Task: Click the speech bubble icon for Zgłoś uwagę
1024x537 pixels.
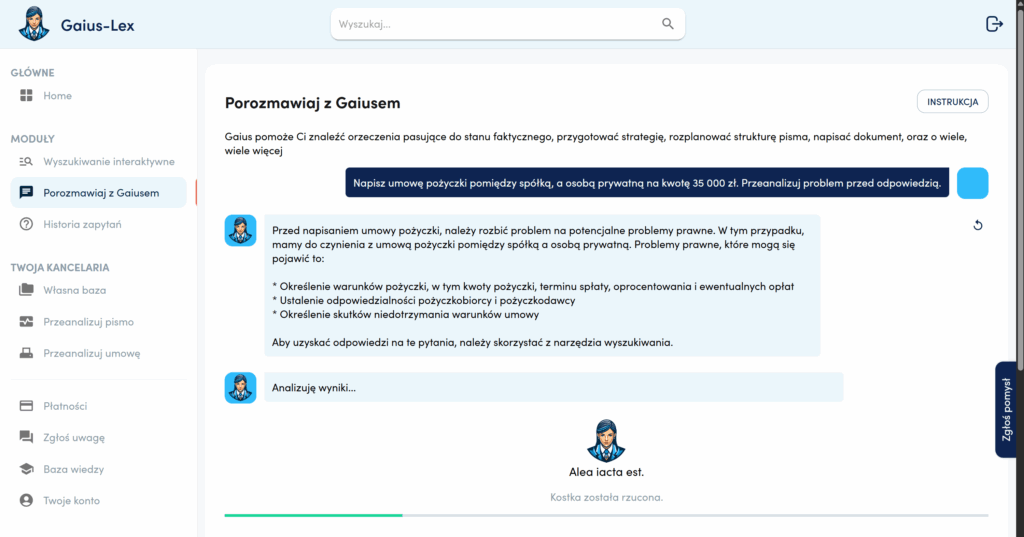Action: [26, 437]
